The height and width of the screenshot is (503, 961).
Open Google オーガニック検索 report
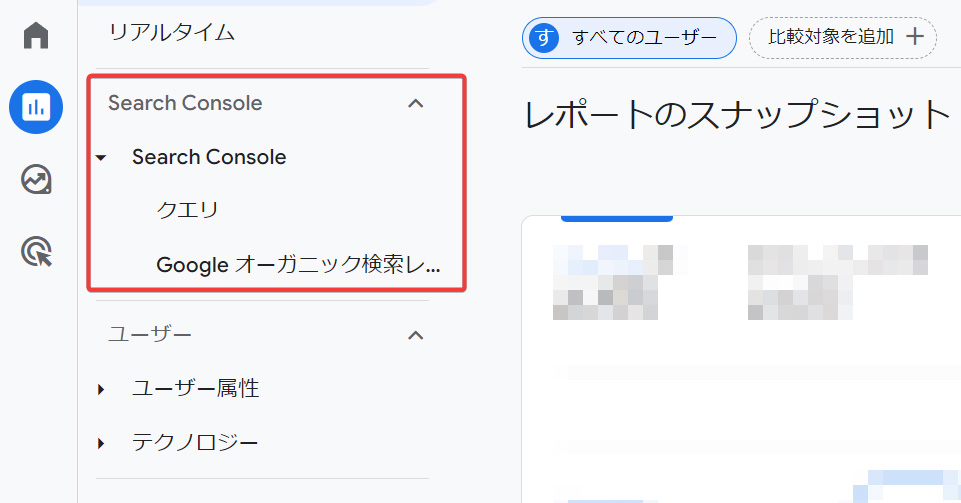click(x=298, y=265)
